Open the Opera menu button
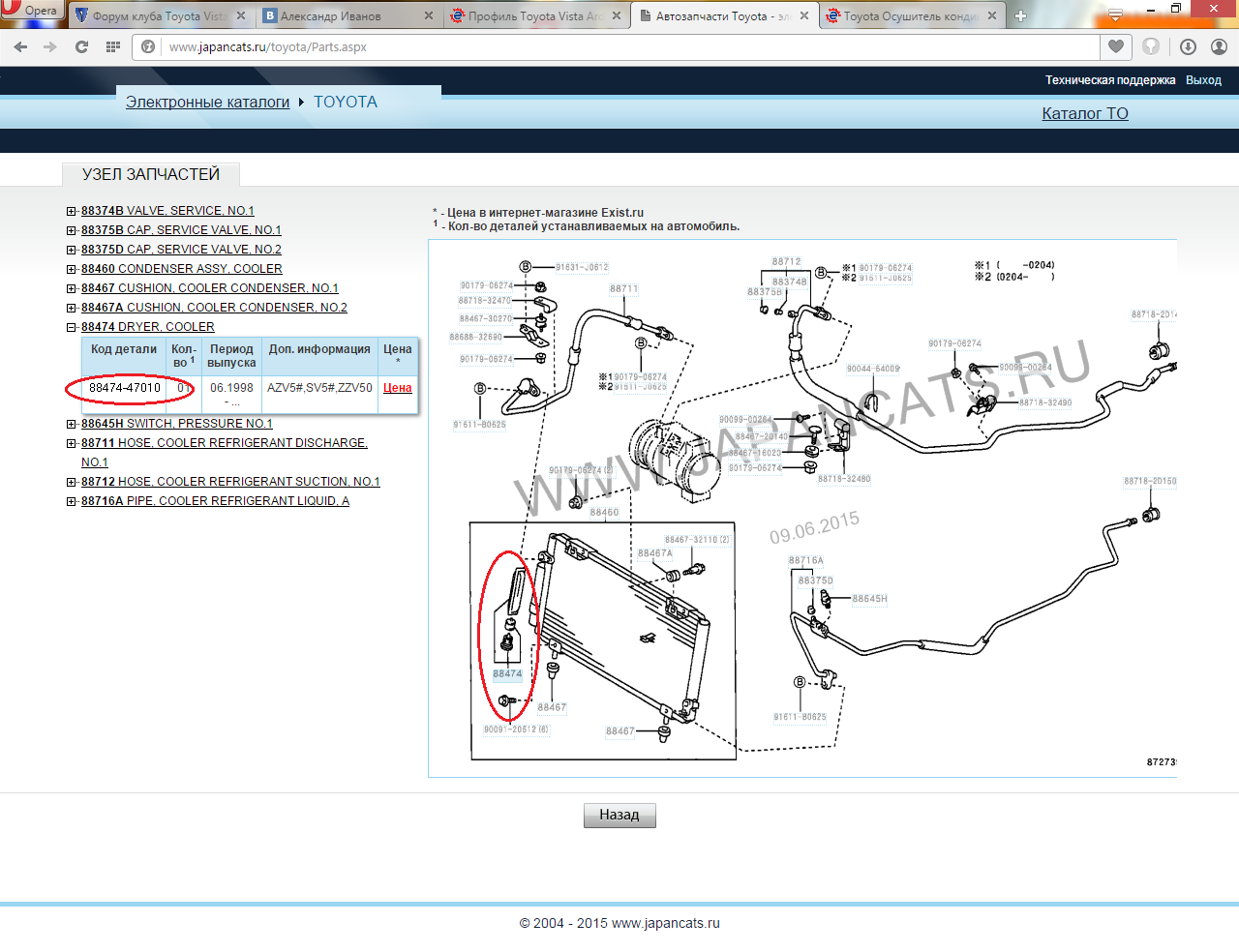1239x952 pixels. click(x=31, y=11)
